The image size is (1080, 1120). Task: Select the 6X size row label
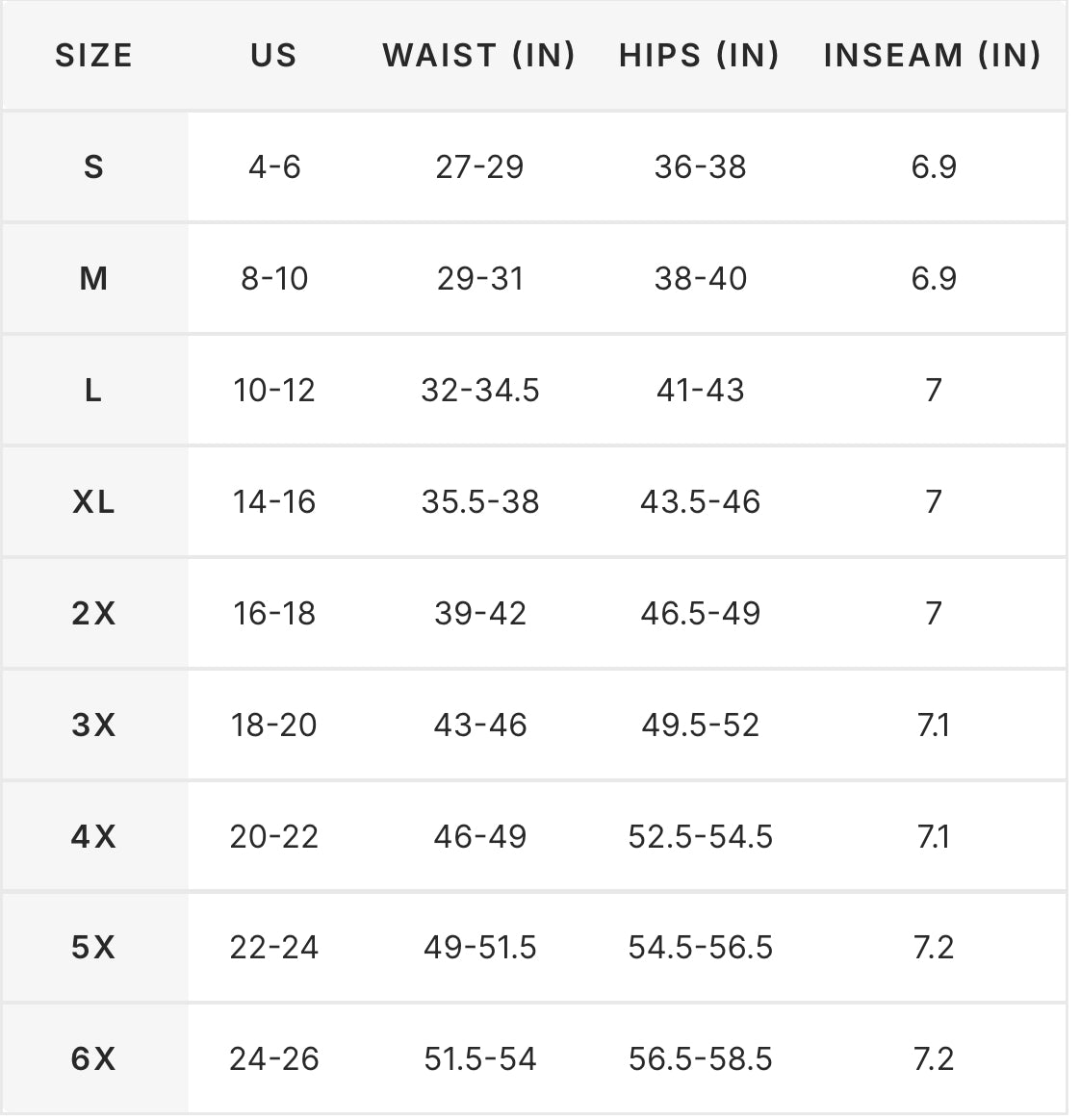point(93,1059)
